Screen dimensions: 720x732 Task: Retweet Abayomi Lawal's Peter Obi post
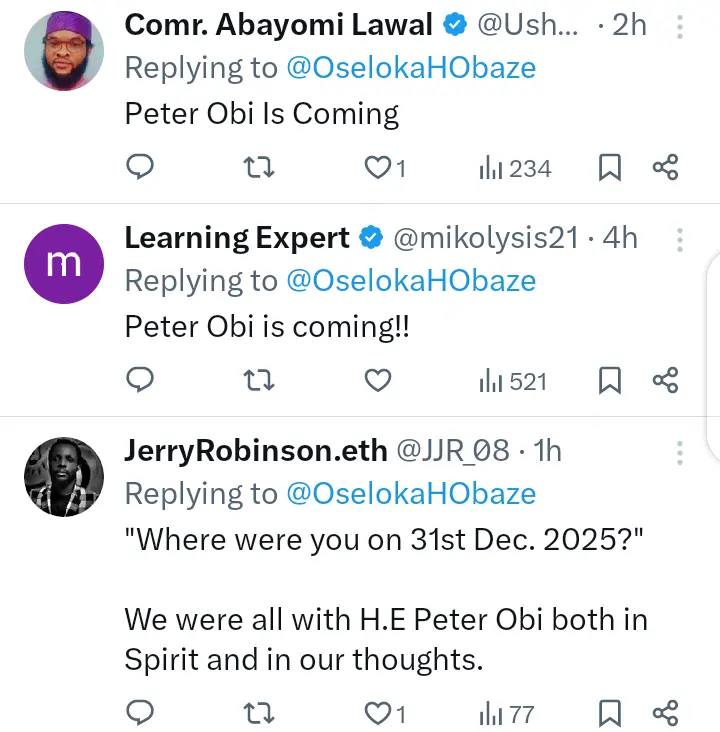tap(259, 167)
